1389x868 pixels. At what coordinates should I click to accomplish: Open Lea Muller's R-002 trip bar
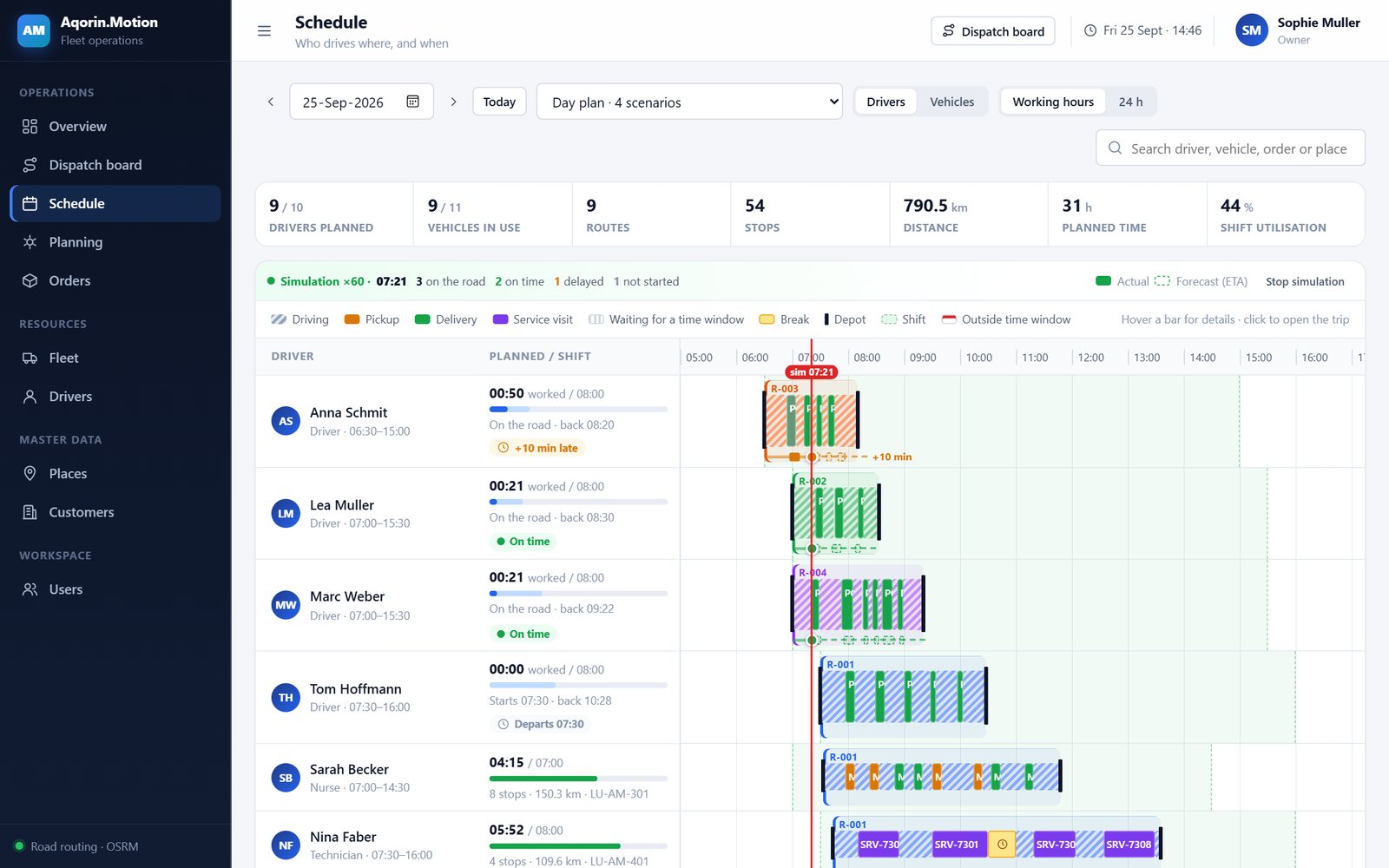pyautogui.click(x=835, y=512)
